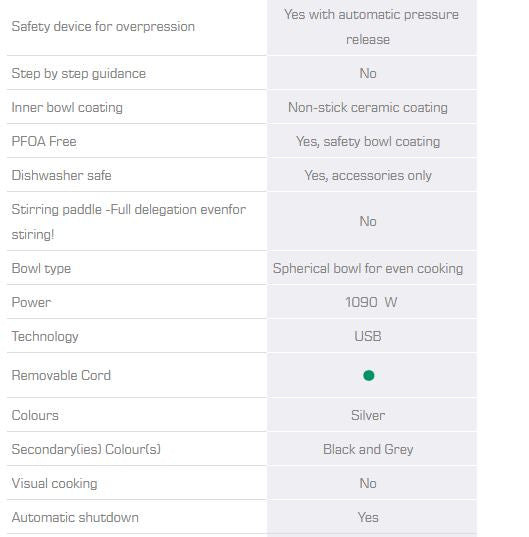Screen dimensions: 529x537
Task: Select the 'Removable Cord' label
Action: click(61, 375)
